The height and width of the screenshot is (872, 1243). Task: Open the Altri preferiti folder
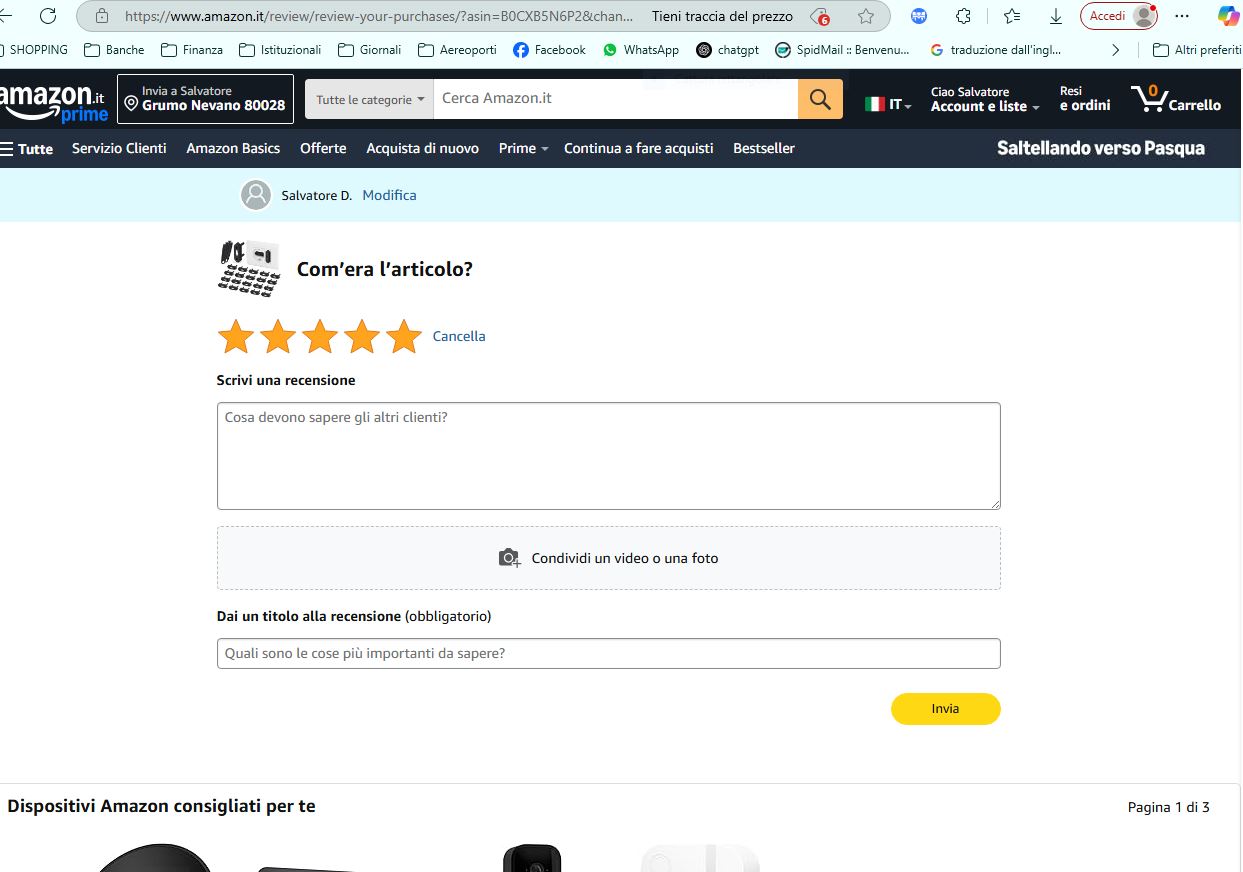tap(1196, 50)
